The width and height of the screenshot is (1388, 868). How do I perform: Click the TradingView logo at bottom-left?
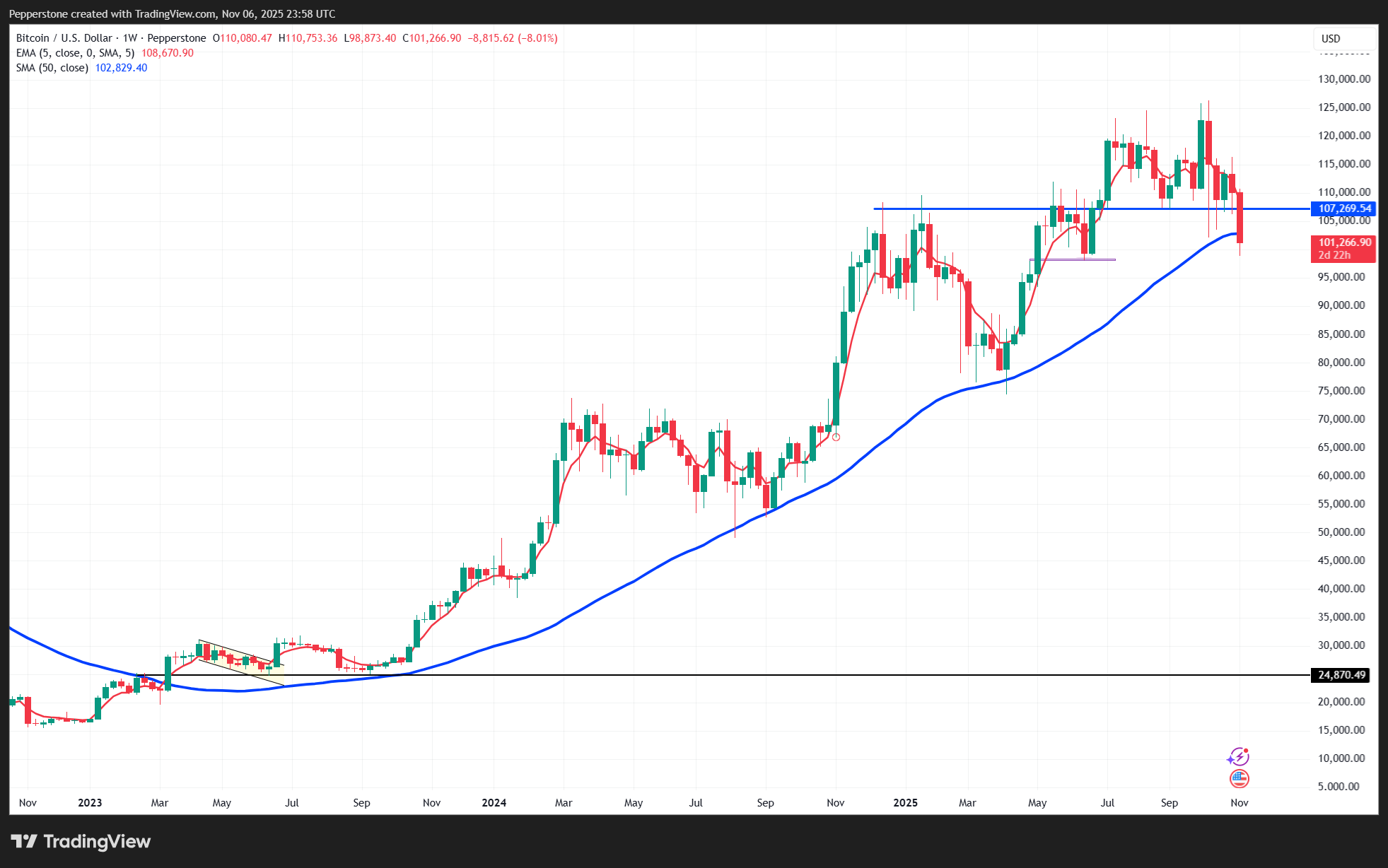tap(81, 841)
